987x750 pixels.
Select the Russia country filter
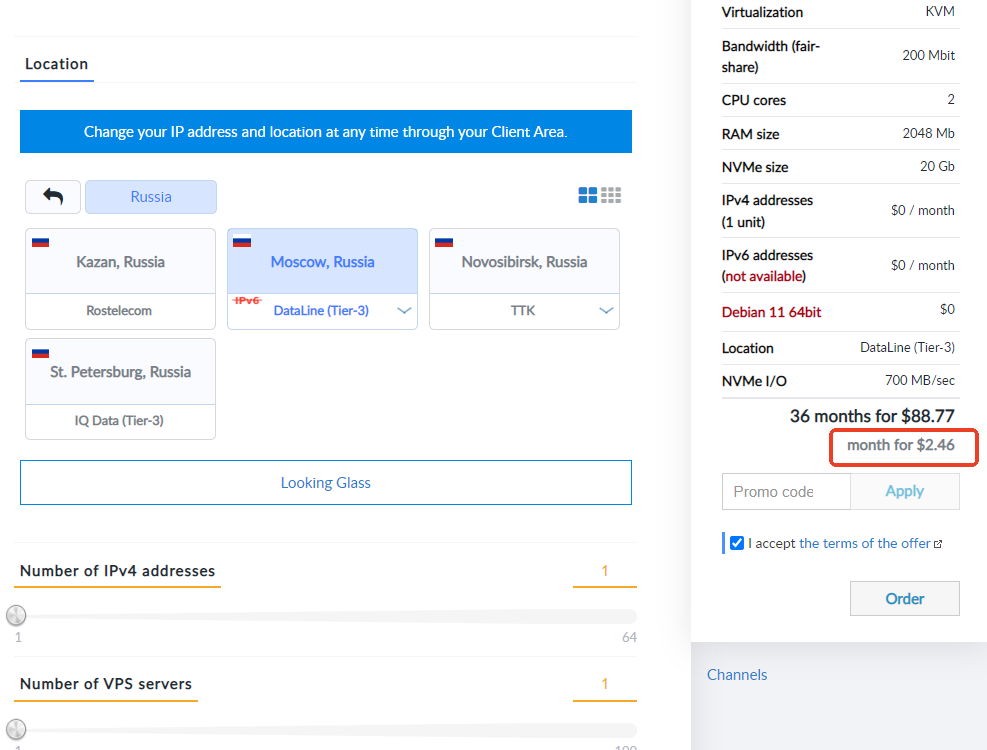(x=151, y=197)
